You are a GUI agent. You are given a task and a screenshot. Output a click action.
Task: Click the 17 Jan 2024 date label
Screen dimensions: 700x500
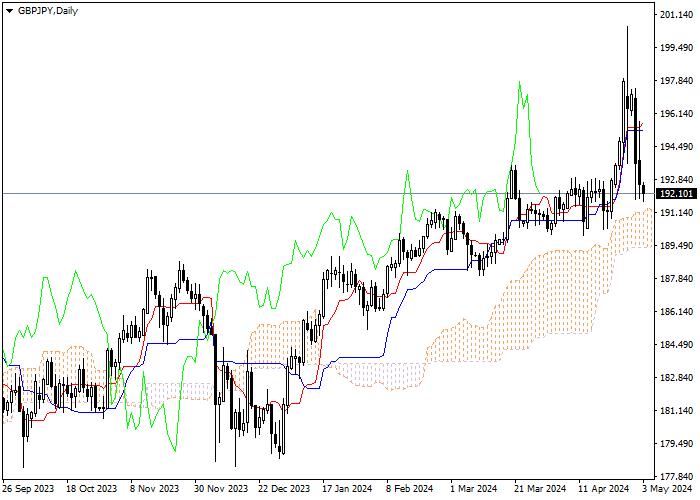click(x=347, y=489)
